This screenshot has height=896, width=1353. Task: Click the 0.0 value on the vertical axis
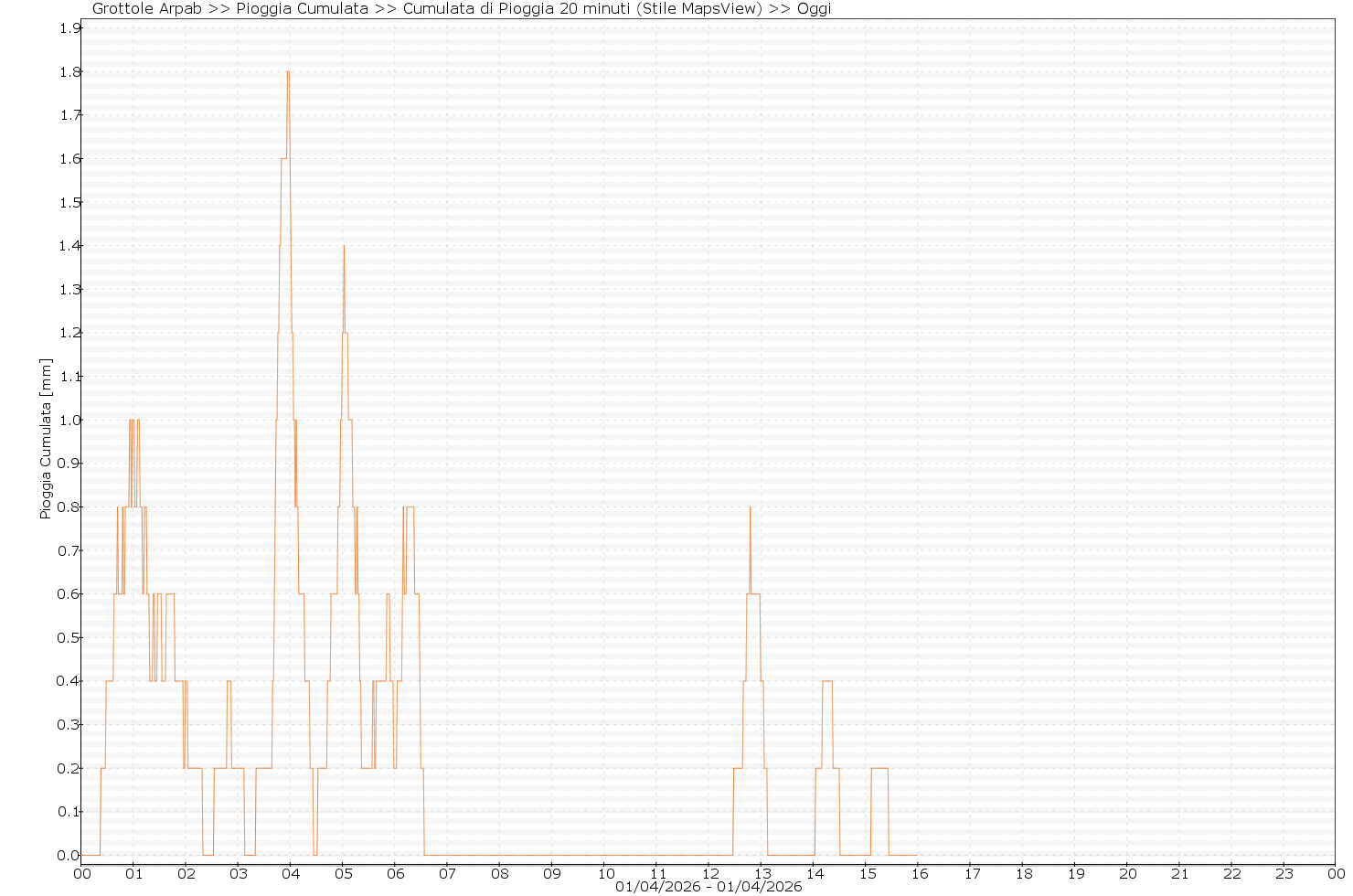[69, 855]
